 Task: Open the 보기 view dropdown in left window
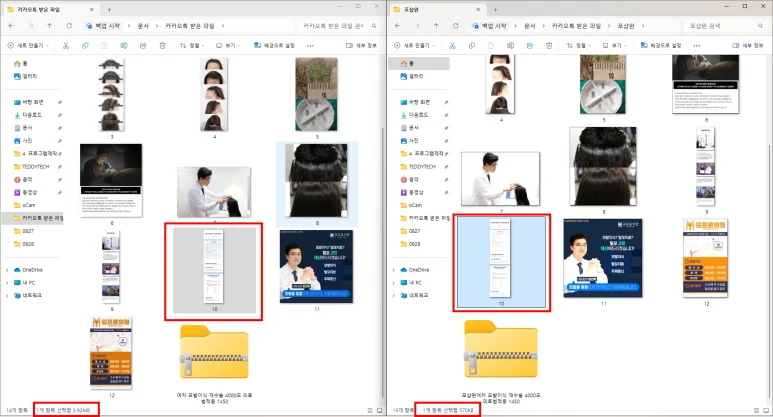(x=228, y=45)
